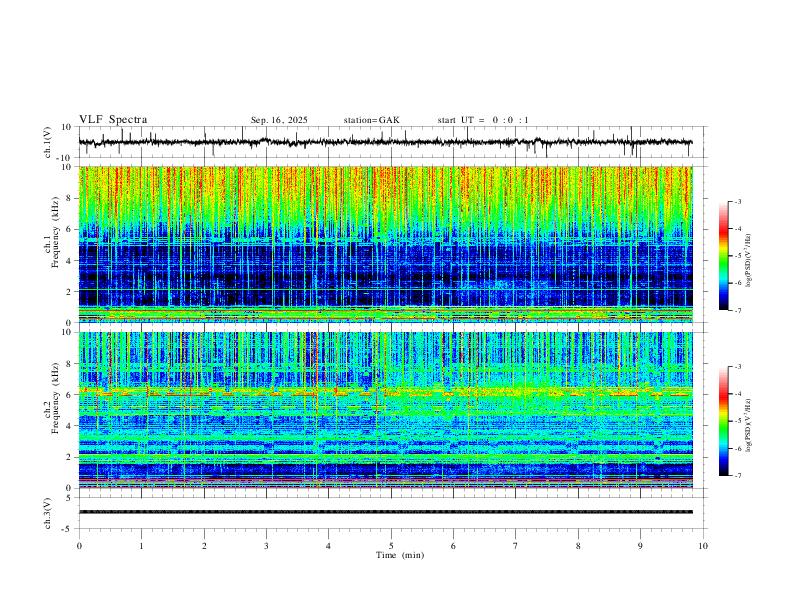Image resolution: width=792 pixels, height=612 pixels.
Task: Click the '-10' tick of ch.1 voltage axis
Action: 63,158
